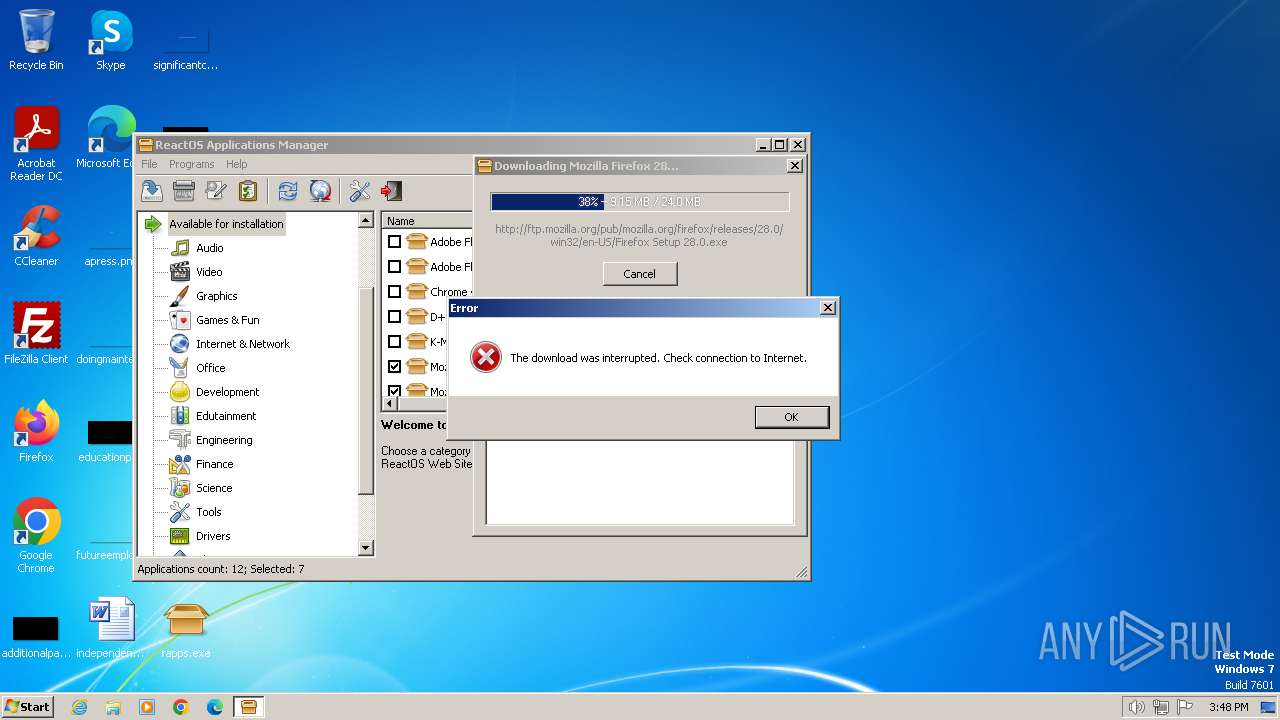Click the status bar 'Applications count: 12; Selected: 7'
The image size is (1280, 720).
point(221,569)
